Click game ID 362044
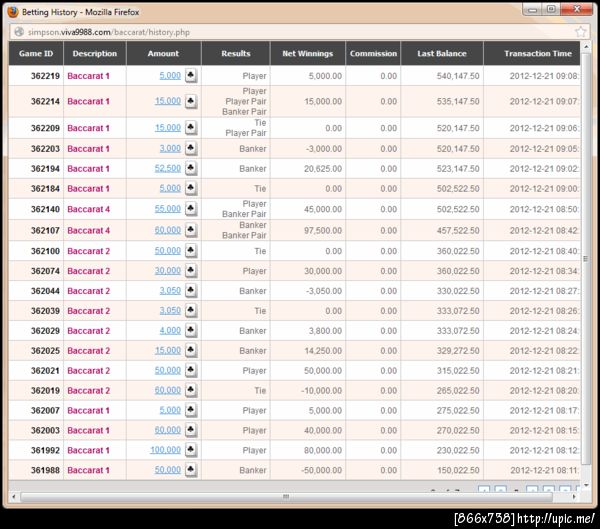 (x=45, y=291)
